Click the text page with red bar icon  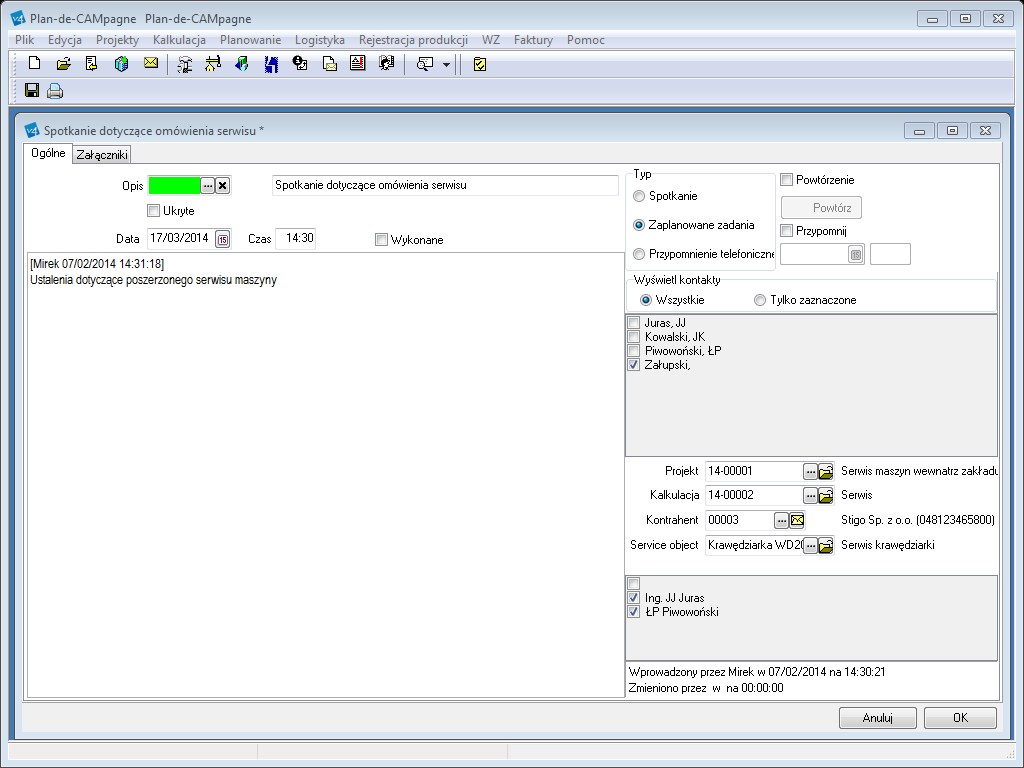pos(357,63)
